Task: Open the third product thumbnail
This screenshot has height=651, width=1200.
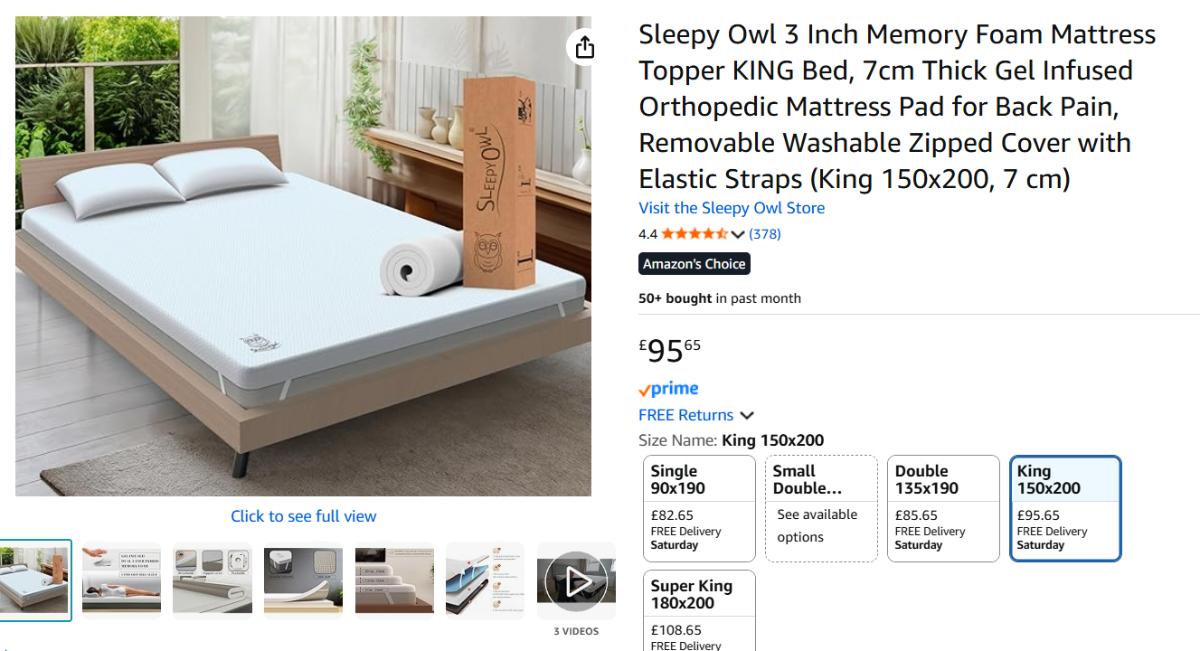Action: point(212,580)
